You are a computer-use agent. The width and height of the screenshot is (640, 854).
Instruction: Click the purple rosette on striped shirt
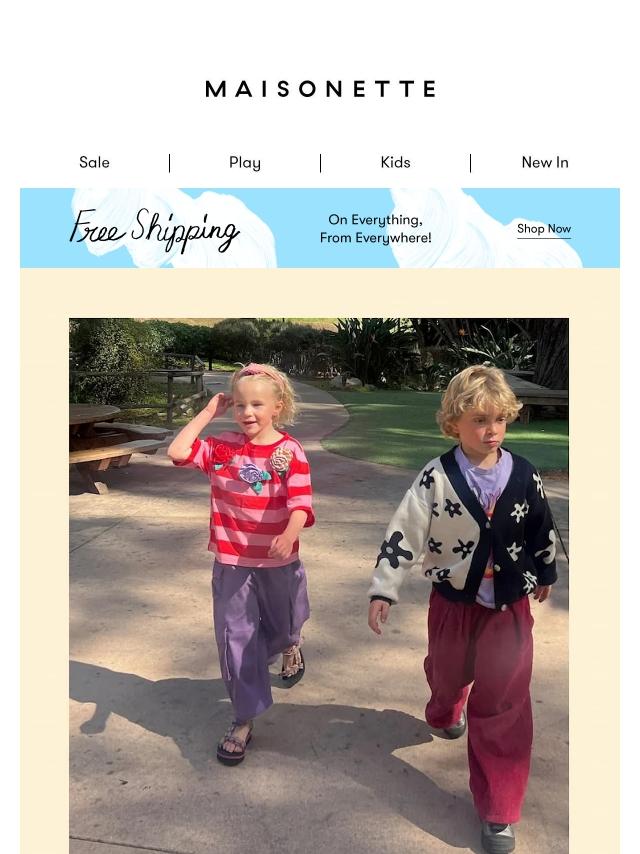[253, 476]
